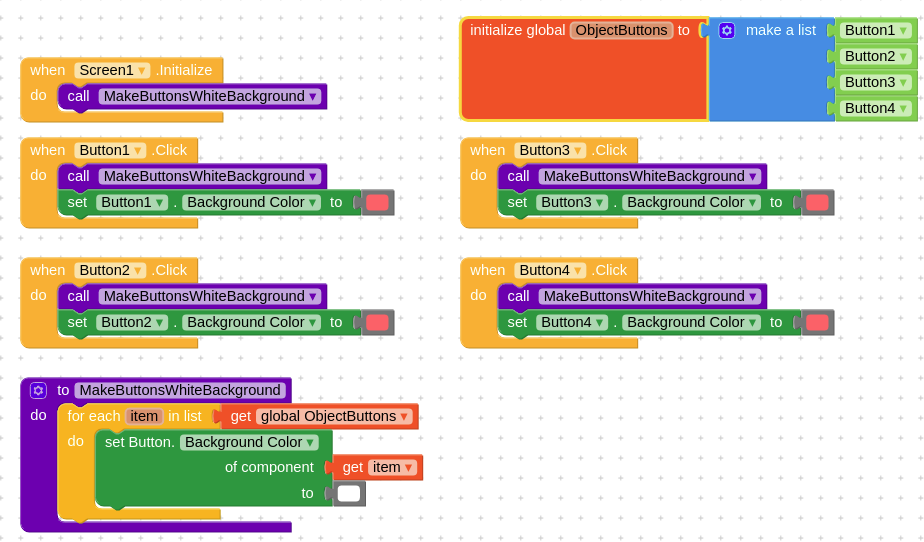Click the make a list mutator gear icon

(x=727, y=31)
